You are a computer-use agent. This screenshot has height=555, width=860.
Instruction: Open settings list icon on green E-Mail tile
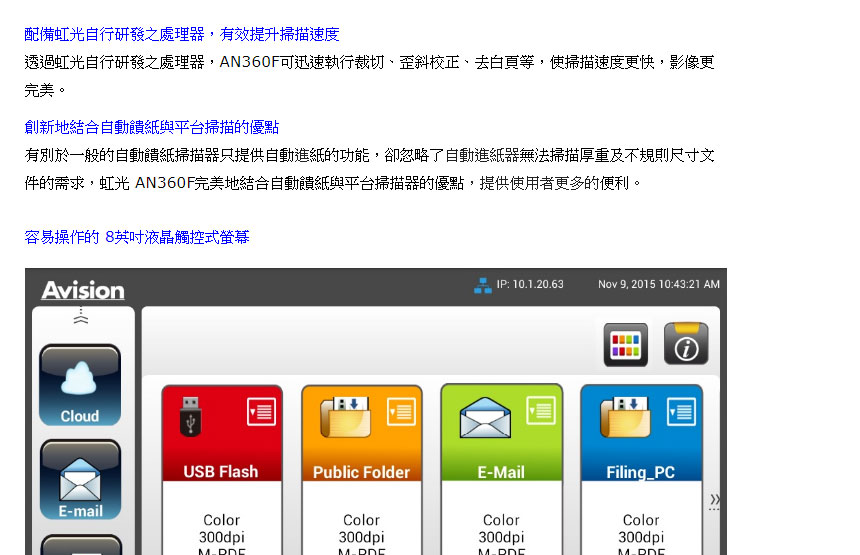pos(541,411)
